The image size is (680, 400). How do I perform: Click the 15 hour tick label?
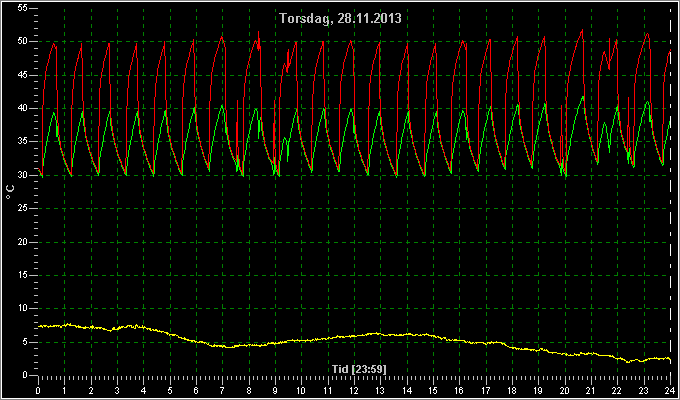pos(433,390)
